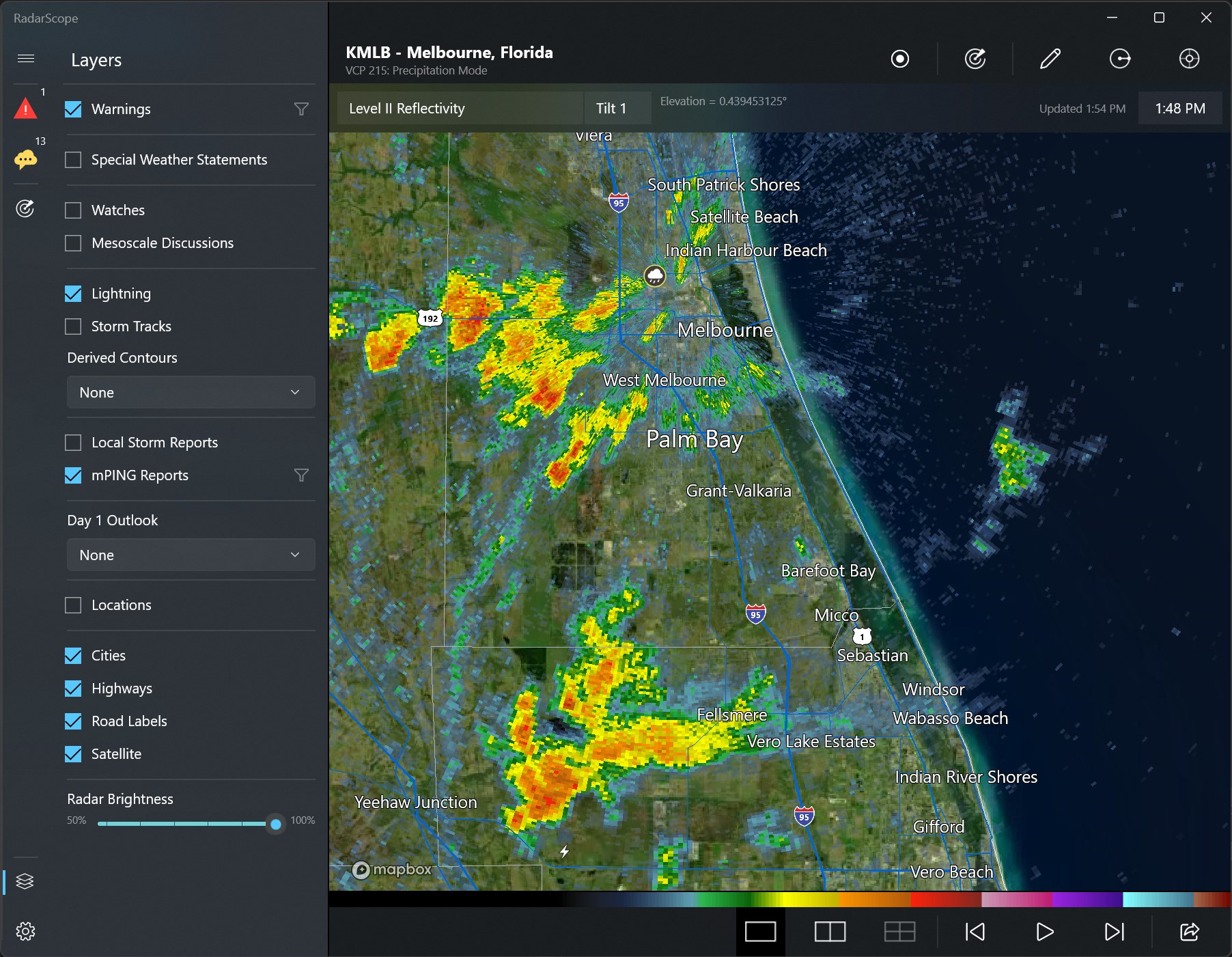1232x957 pixels.
Task: Expand the Day 1 Outlook selector
Action: (191, 555)
